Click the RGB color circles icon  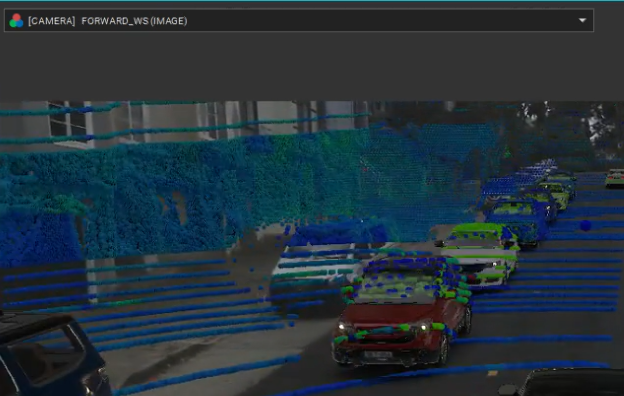coord(16,21)
